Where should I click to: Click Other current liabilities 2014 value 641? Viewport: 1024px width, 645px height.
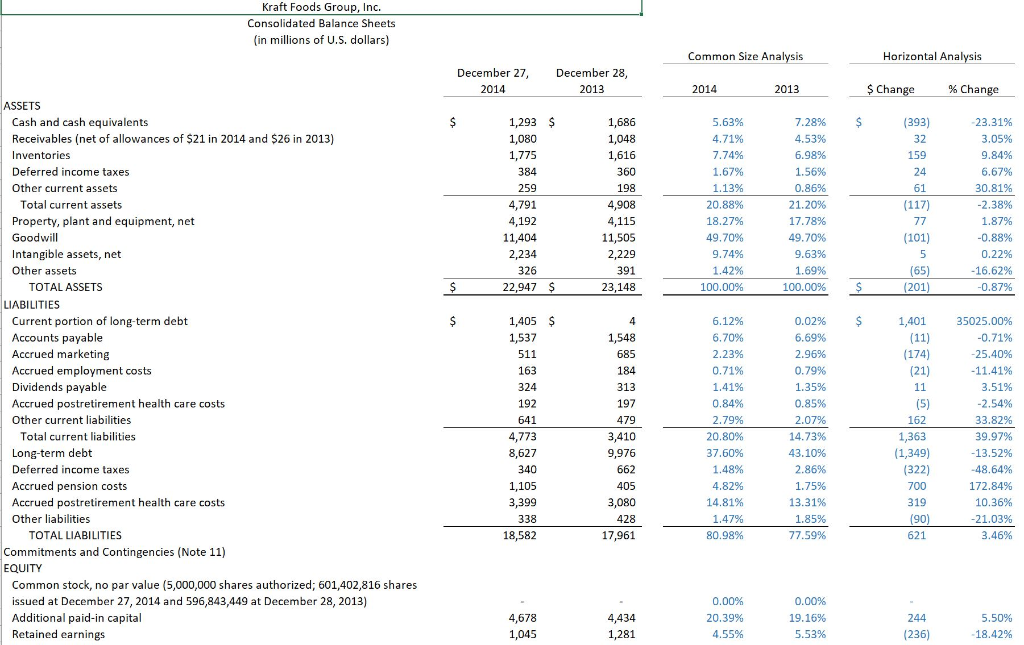[x=526, y=420]
